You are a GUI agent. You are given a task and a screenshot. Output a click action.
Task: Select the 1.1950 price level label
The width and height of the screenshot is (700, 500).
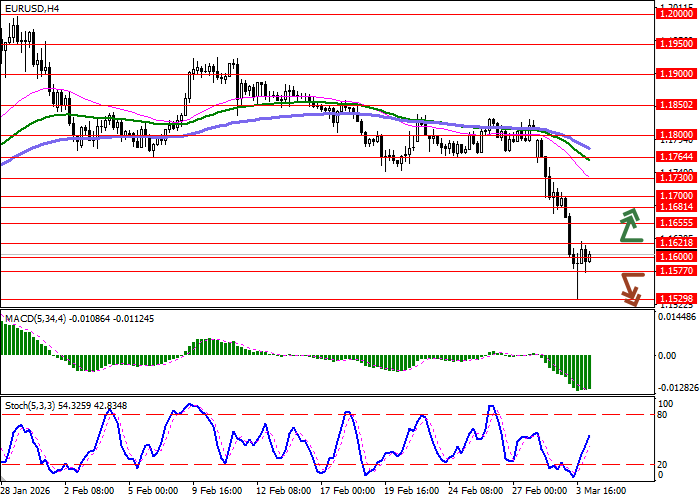click(x=676, y=44)
